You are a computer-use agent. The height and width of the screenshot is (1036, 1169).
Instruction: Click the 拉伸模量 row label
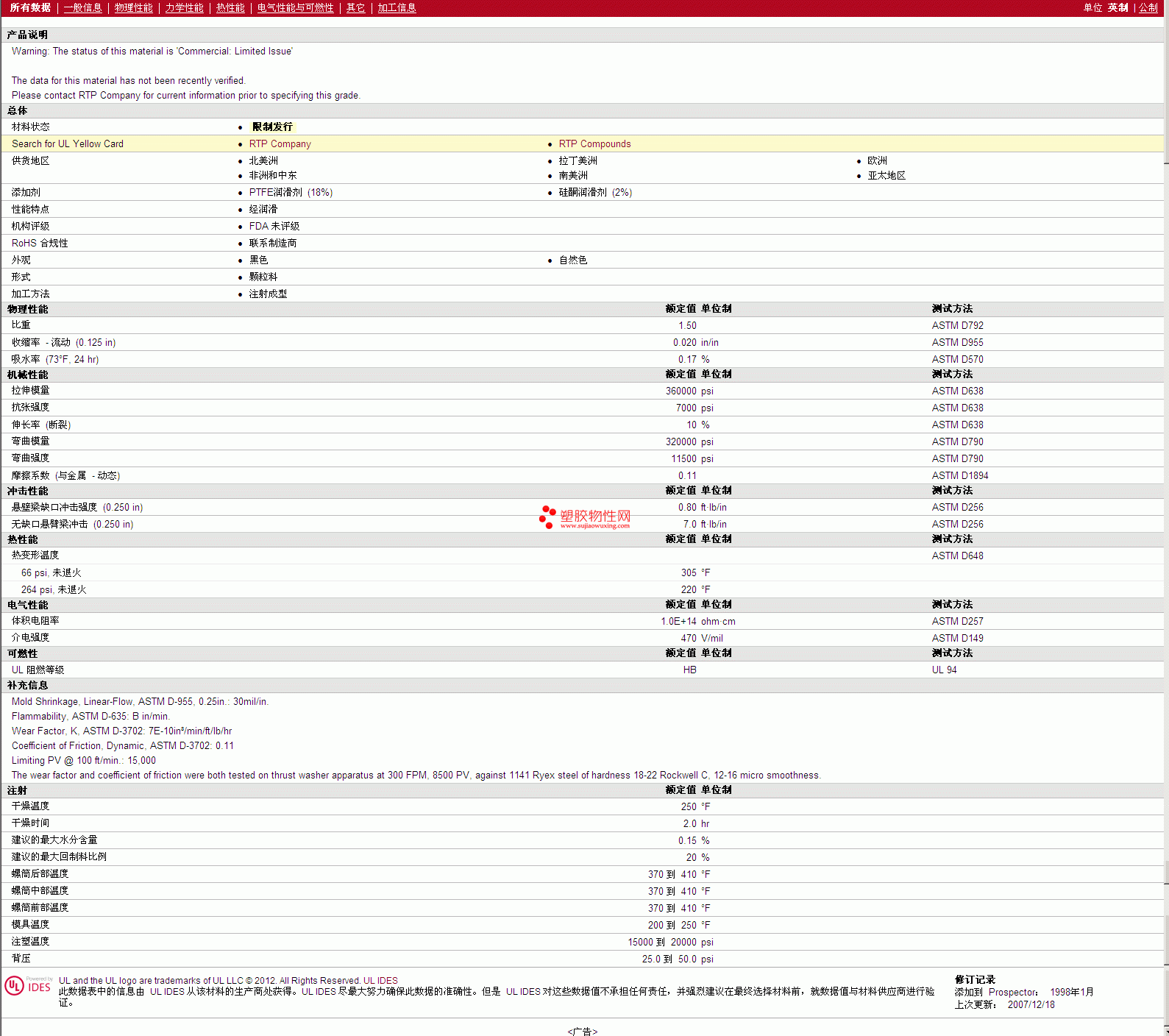(31, 391)
